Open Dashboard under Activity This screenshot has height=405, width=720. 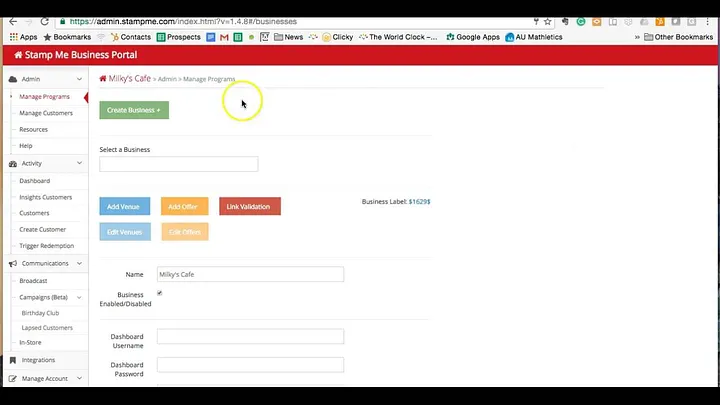pos(34,181)
